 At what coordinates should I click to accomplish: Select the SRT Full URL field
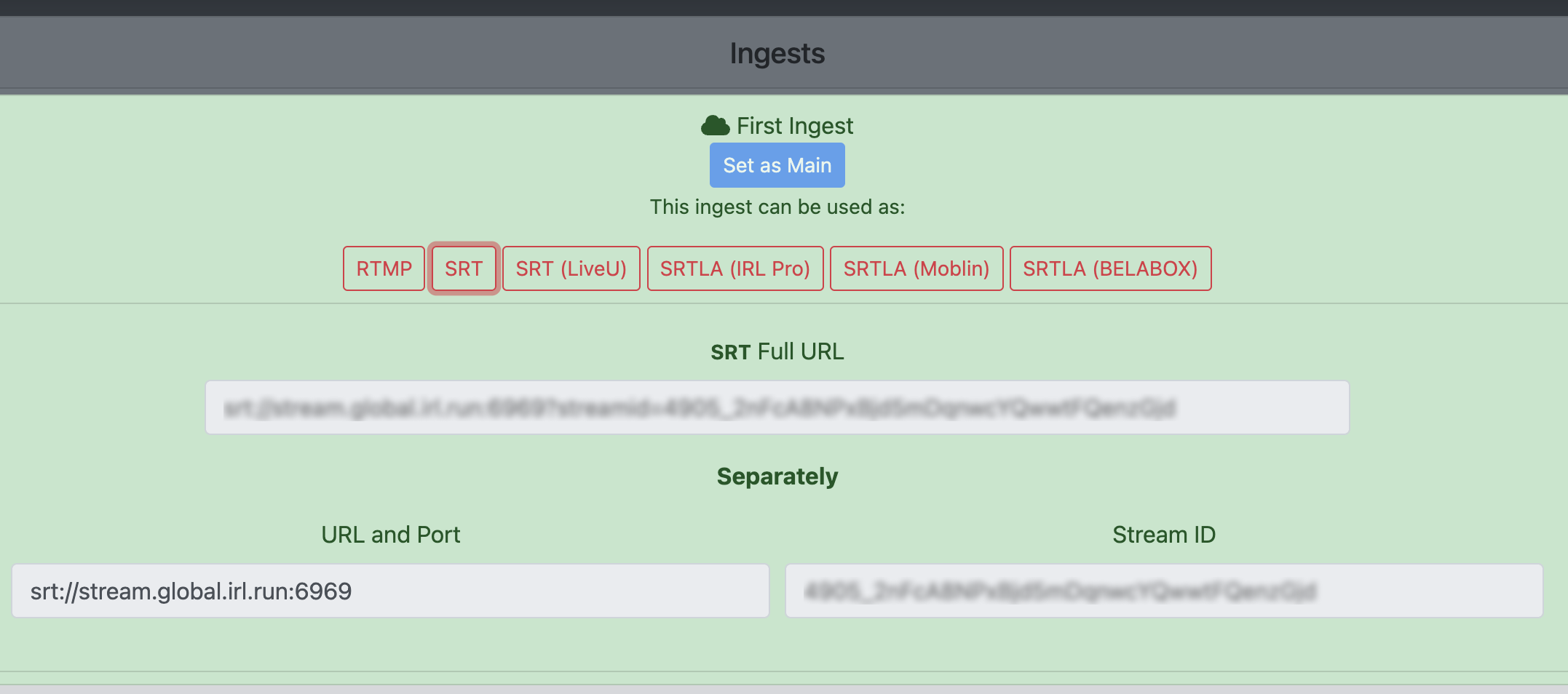coord(777,407)
